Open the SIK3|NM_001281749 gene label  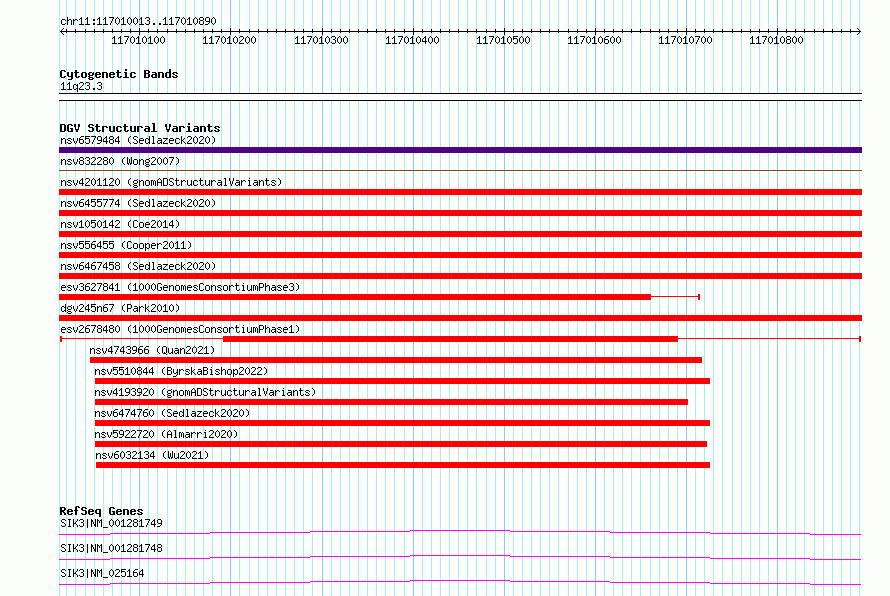pos(111,523)
